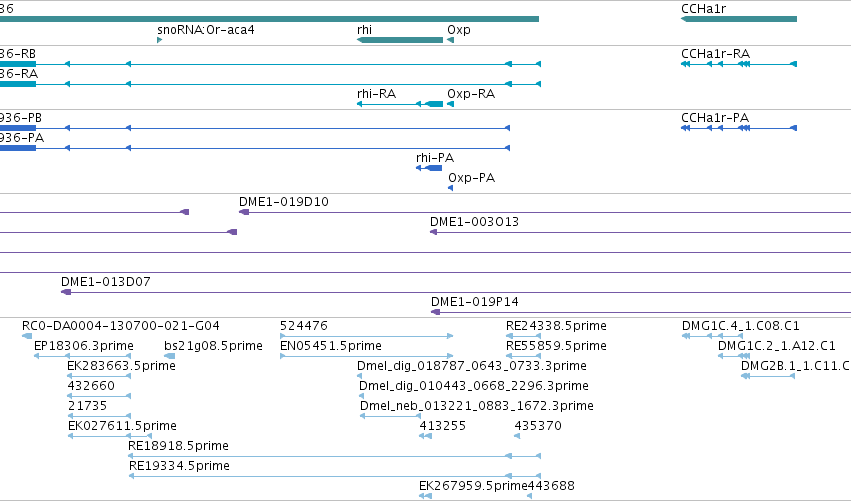Select the snoRNA:Or-aca4 gene marker

coord(160,40)
